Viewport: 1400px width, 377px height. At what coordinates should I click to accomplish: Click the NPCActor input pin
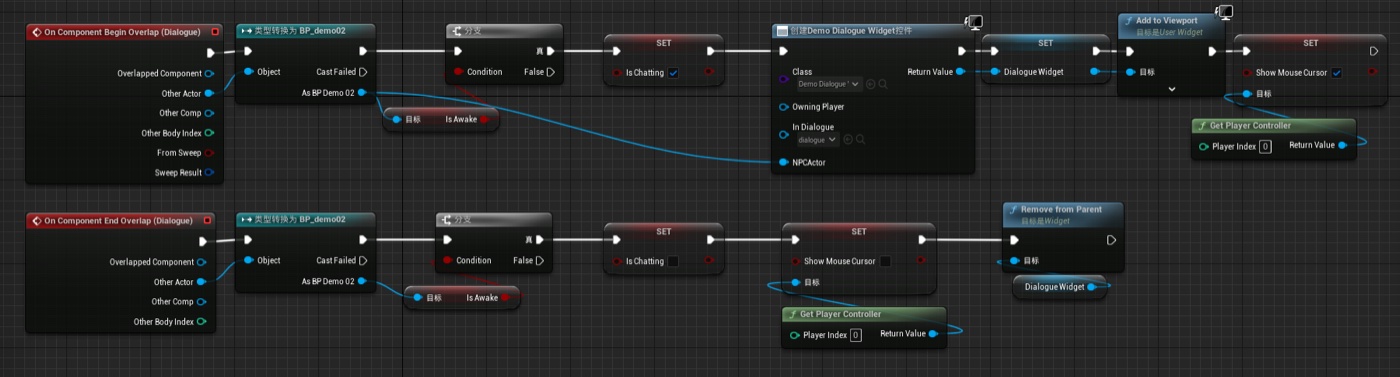[783, 162]
